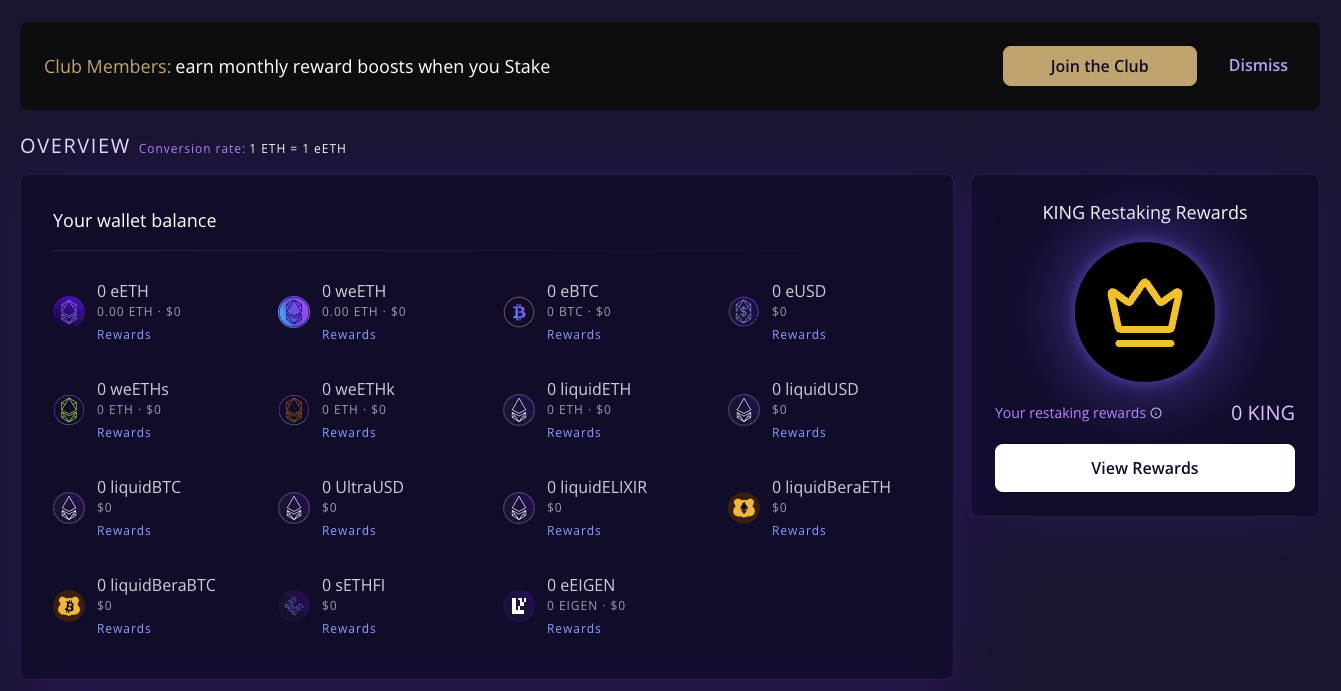Viewport: 1341px width, 691px height.
Task: Open Rewards for liquidUSD
Action: [x=799, y=432]
